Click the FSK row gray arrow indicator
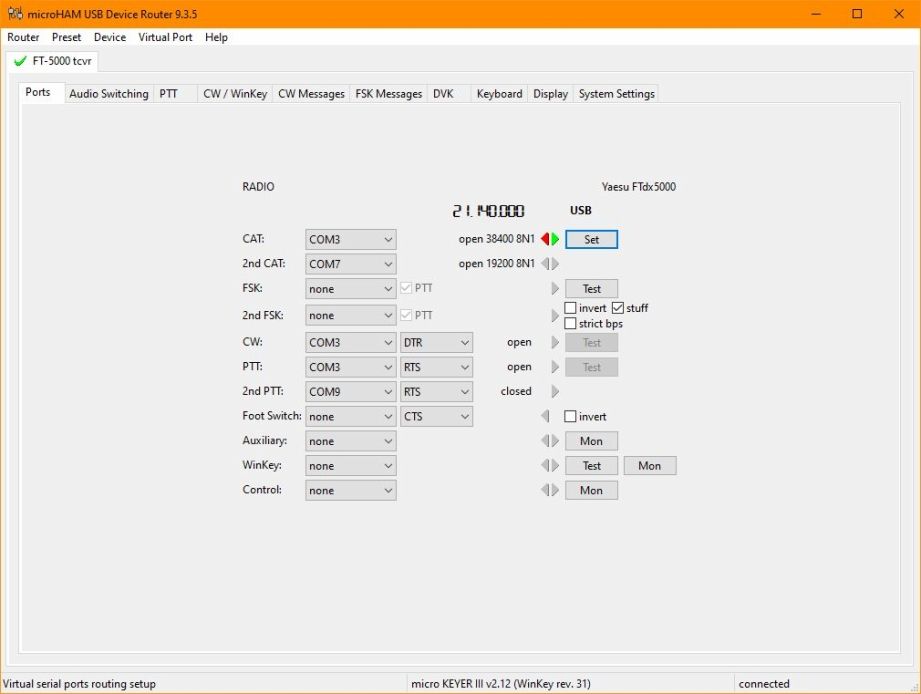921x694 pixels. (x=555, y=289)
